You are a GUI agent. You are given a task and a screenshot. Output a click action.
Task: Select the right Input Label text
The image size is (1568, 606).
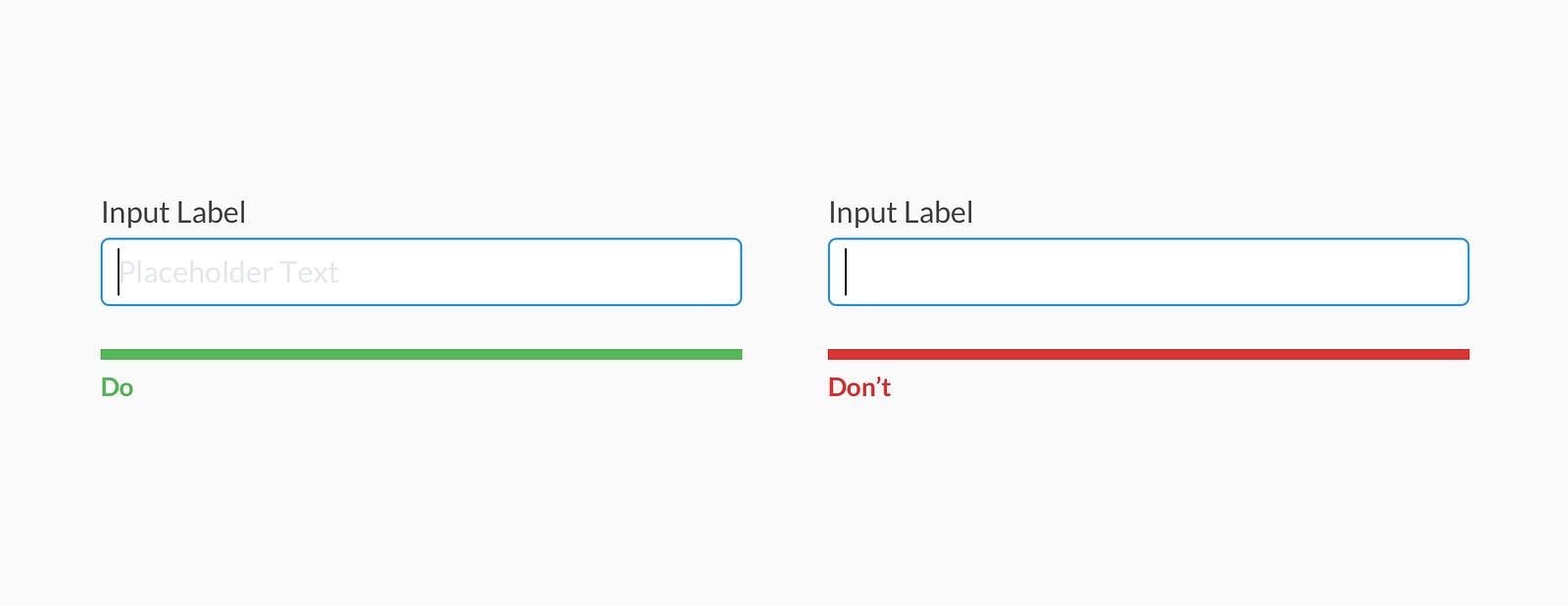[x=901, y=212]
